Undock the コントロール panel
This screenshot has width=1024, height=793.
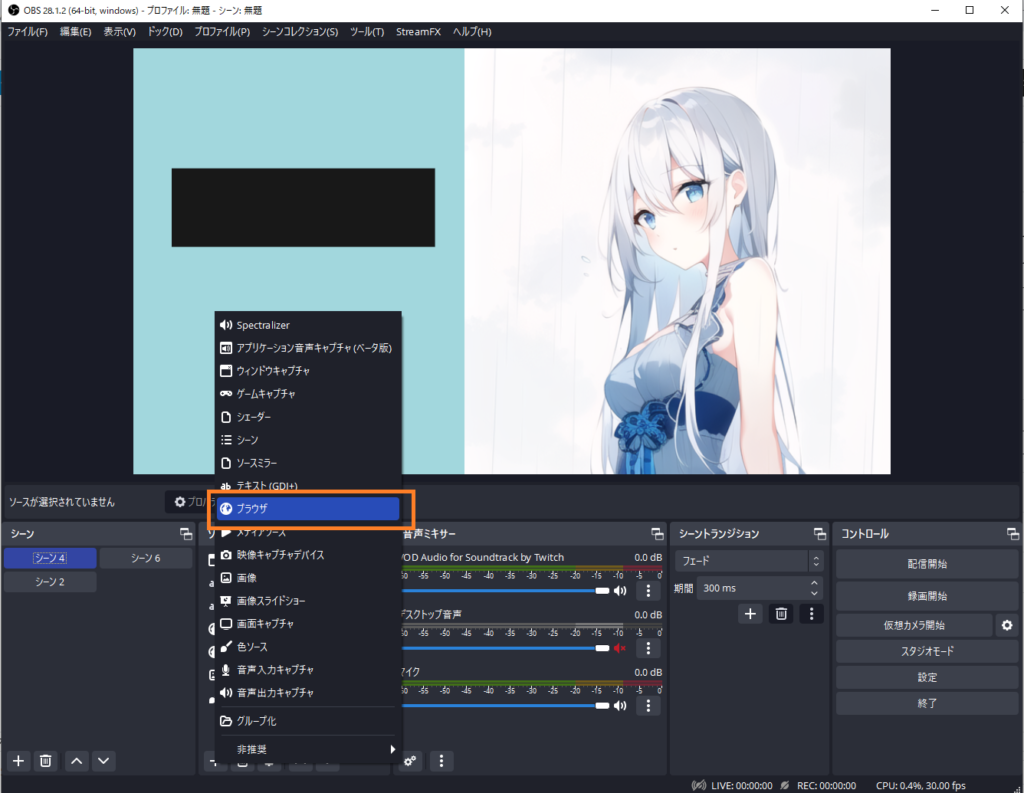pos(1013,534)
